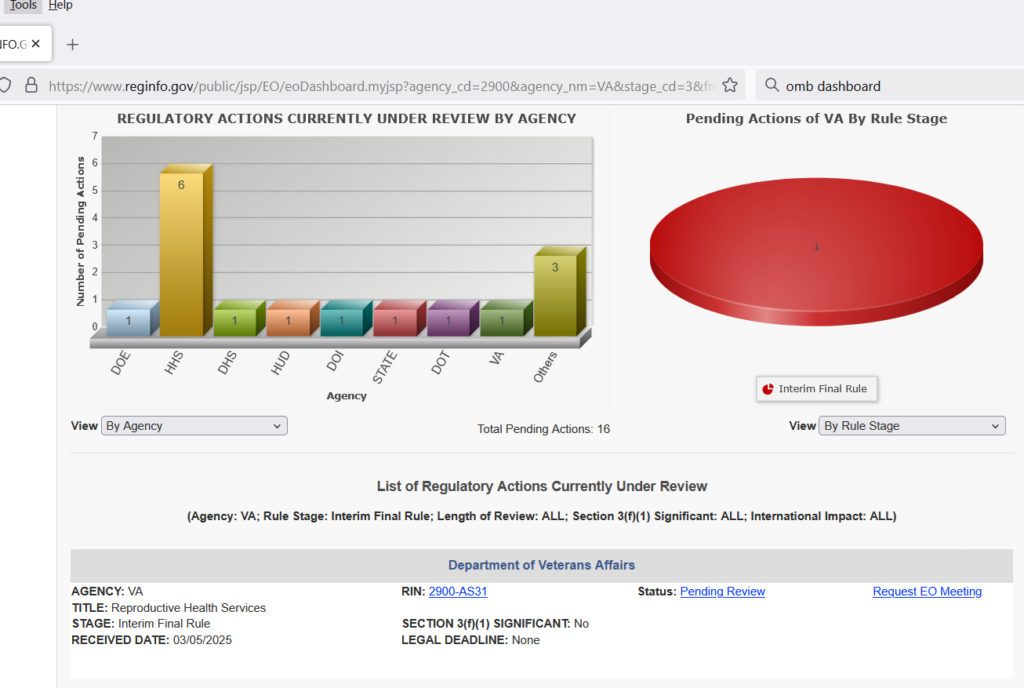Open RIN 2900-AS31 link
The height and width of the screenshot is (688, 1024).
pos(458,591)
